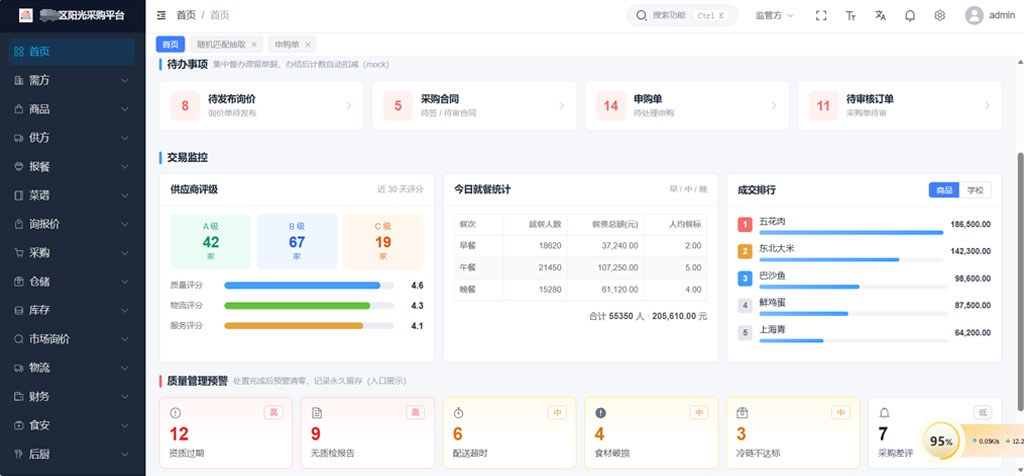Open the 待审核订单 todo card

pyautogui.click(x=900, y=106)
